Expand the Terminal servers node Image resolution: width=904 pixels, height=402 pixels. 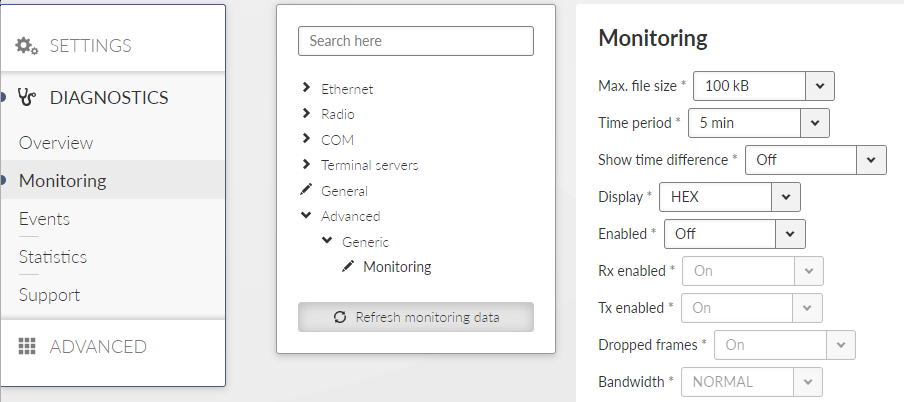(306, 164)
